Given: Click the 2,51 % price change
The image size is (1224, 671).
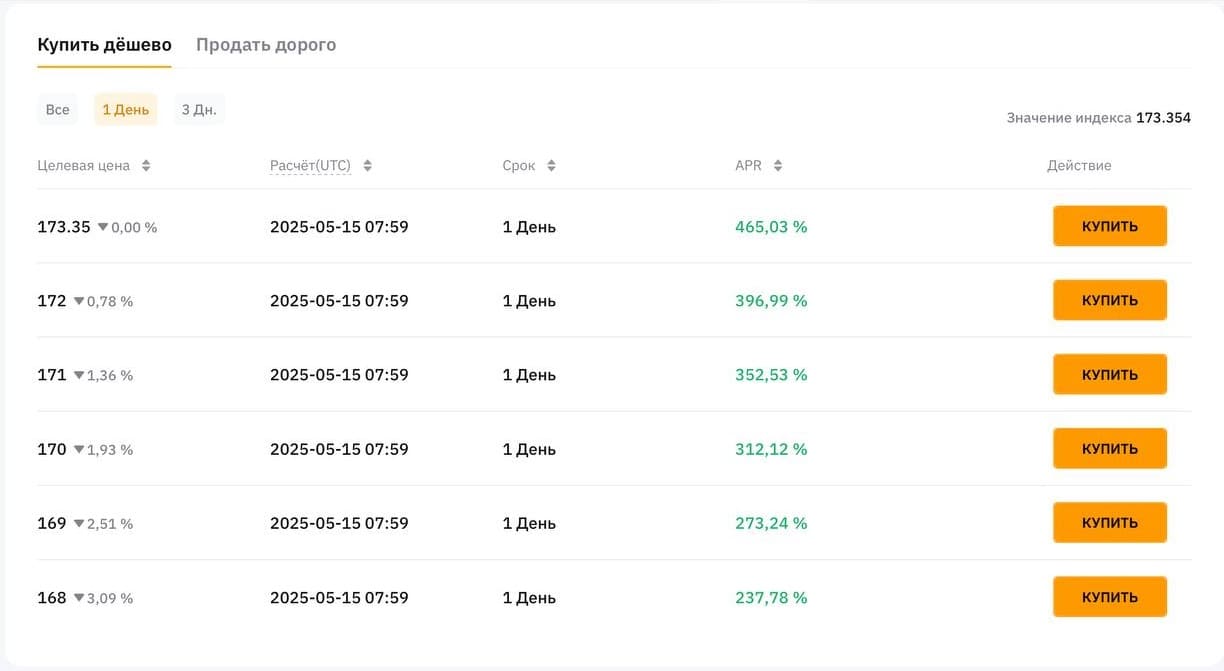Looking at the screenshot, I should pyautogui.click(x=110, y=524).
